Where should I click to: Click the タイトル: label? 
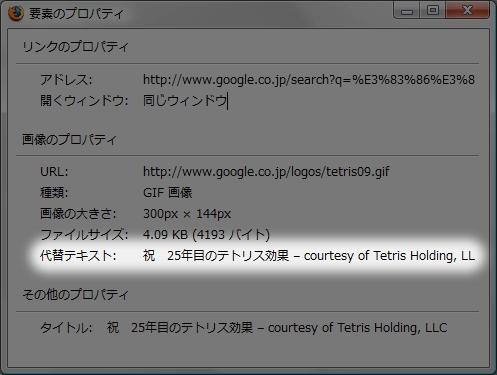(x=66, y=328)
